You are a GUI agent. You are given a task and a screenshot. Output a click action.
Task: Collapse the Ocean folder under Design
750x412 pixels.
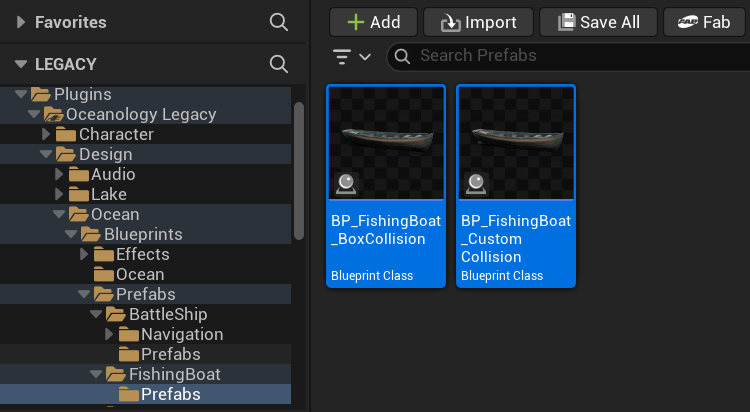pos(59,214)
